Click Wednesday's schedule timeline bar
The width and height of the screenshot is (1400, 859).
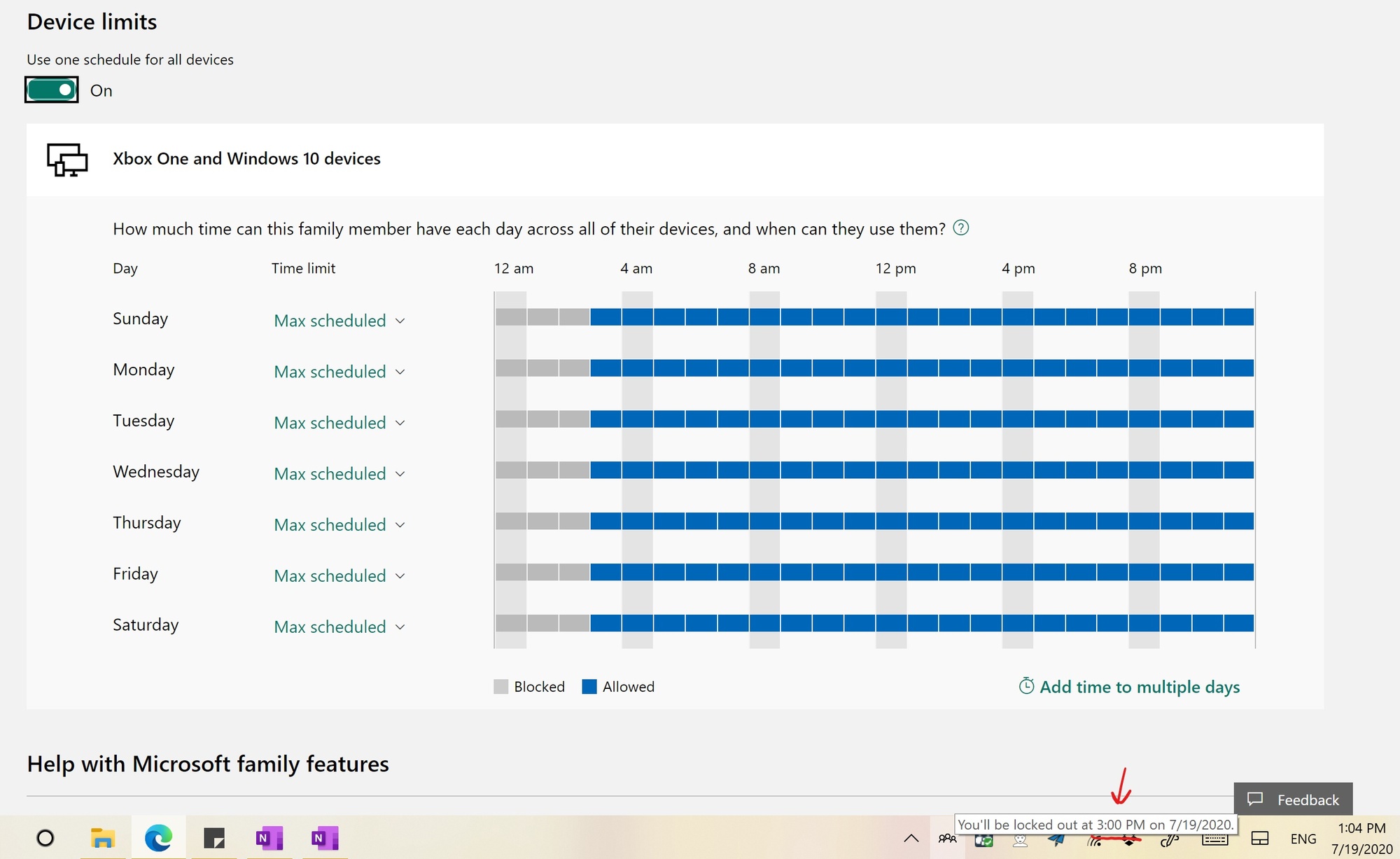pos(875,470)
